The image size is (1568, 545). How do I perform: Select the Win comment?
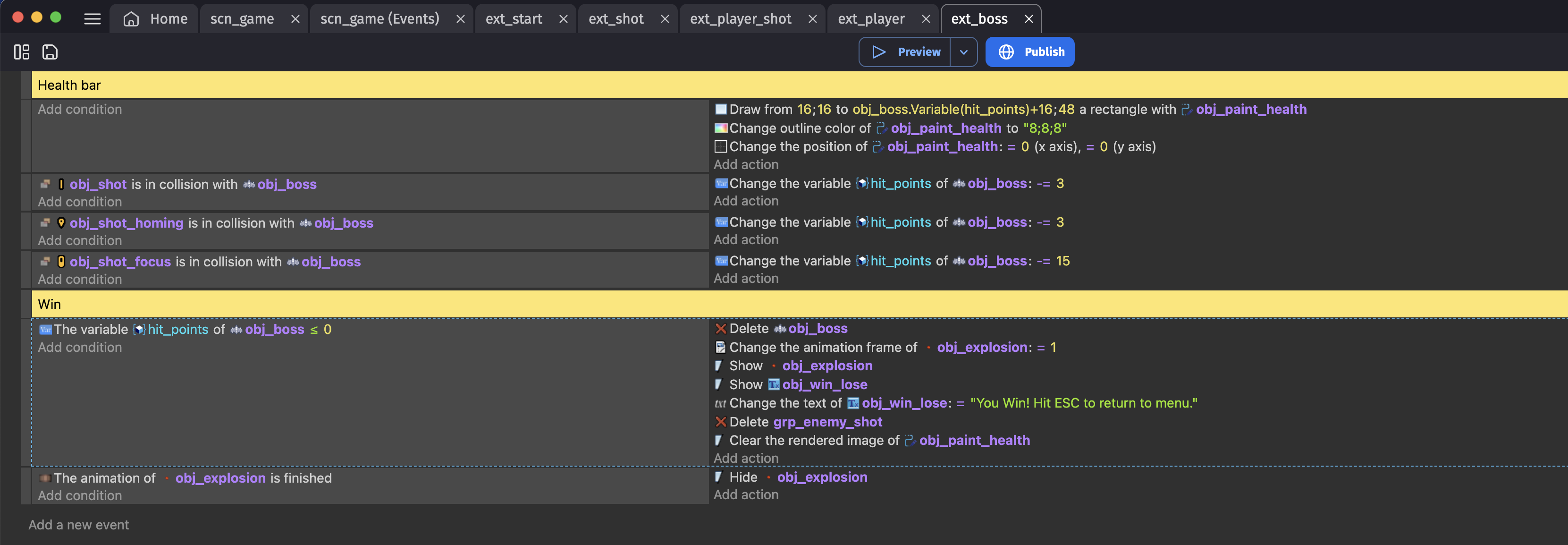[799, 305]
